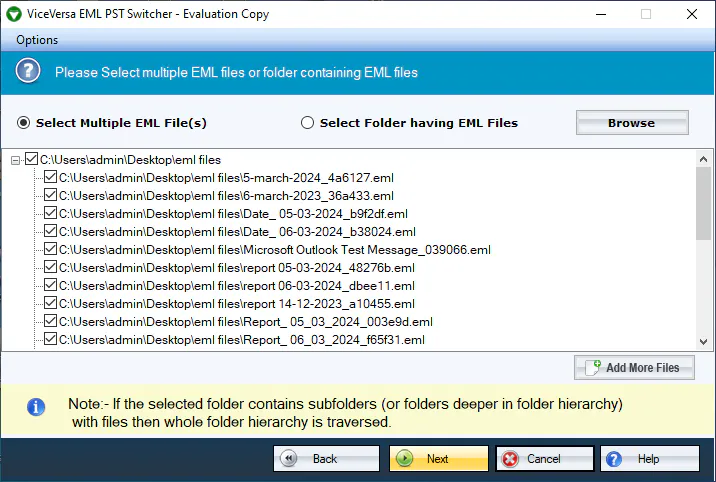Click the ViceVersa app logo in title bar

coord(14,14)
